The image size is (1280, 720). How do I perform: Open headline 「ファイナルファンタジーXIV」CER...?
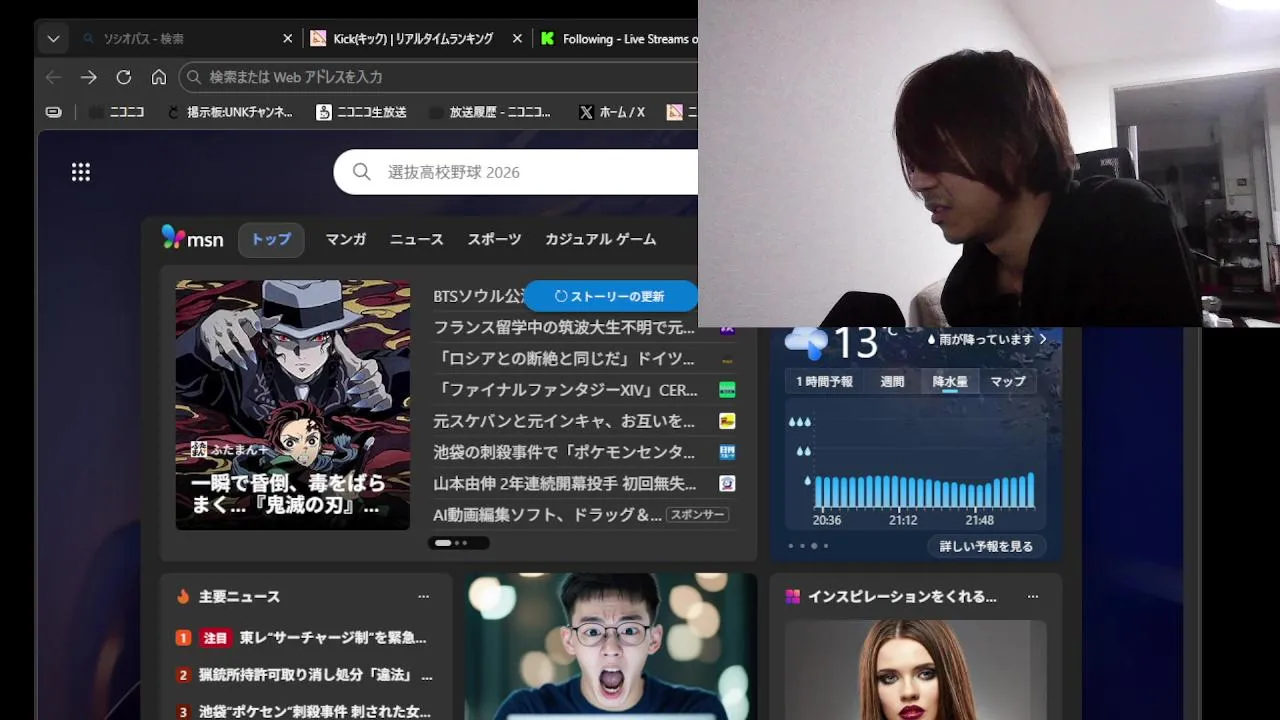click(565, 390)
